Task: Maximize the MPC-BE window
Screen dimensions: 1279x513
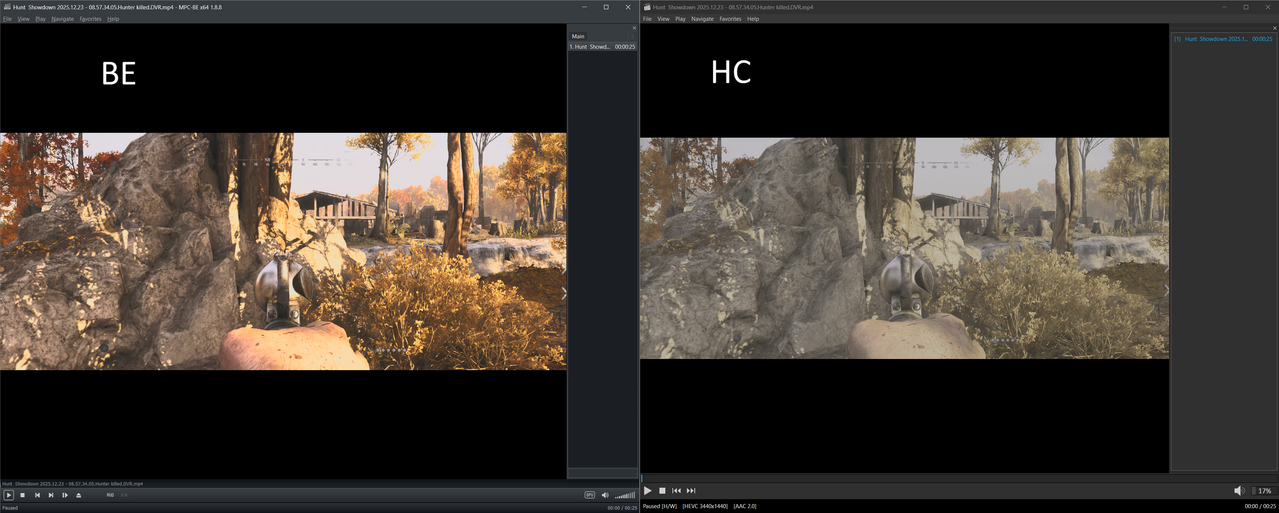Action: tap(606, 7)
